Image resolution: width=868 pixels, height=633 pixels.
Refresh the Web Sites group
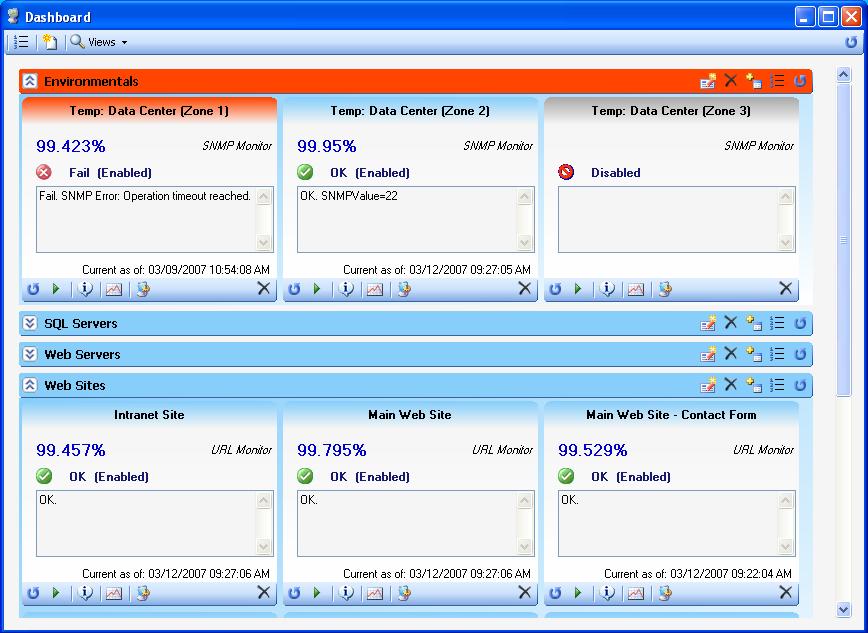coord(800,385)
